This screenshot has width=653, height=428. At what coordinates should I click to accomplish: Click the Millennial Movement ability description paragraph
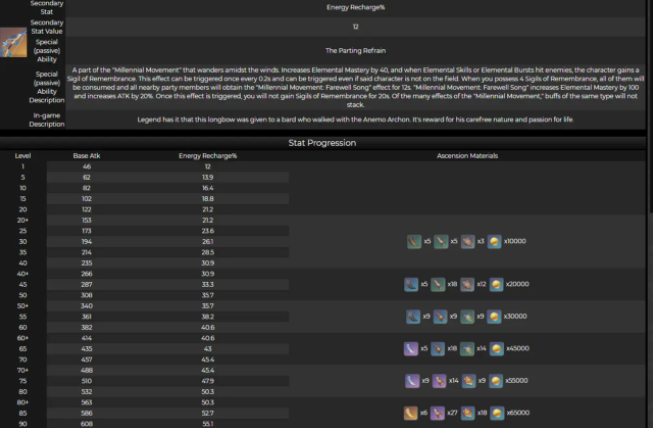tap(355, 87)
